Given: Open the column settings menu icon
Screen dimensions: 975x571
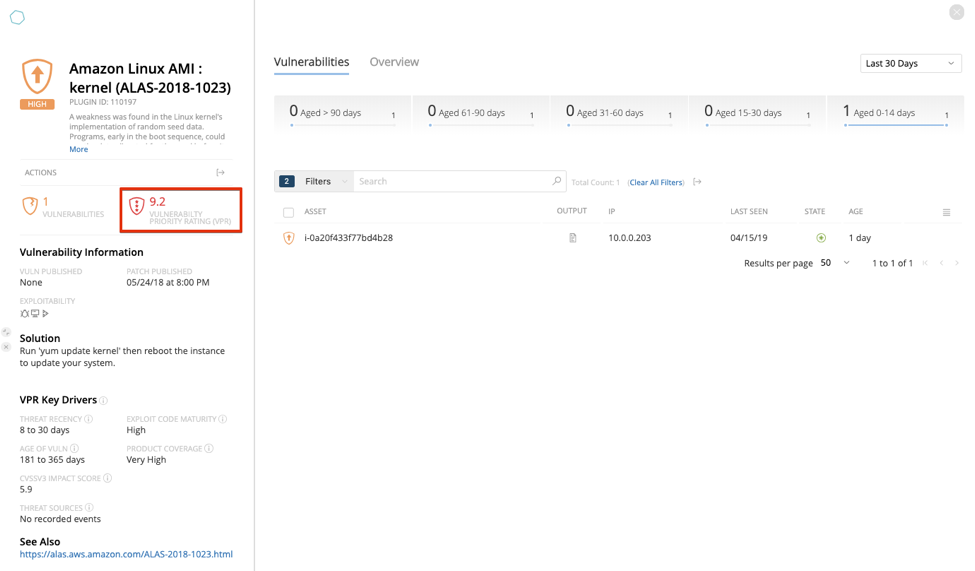Looking at the screenshot, I should point(946,212).
